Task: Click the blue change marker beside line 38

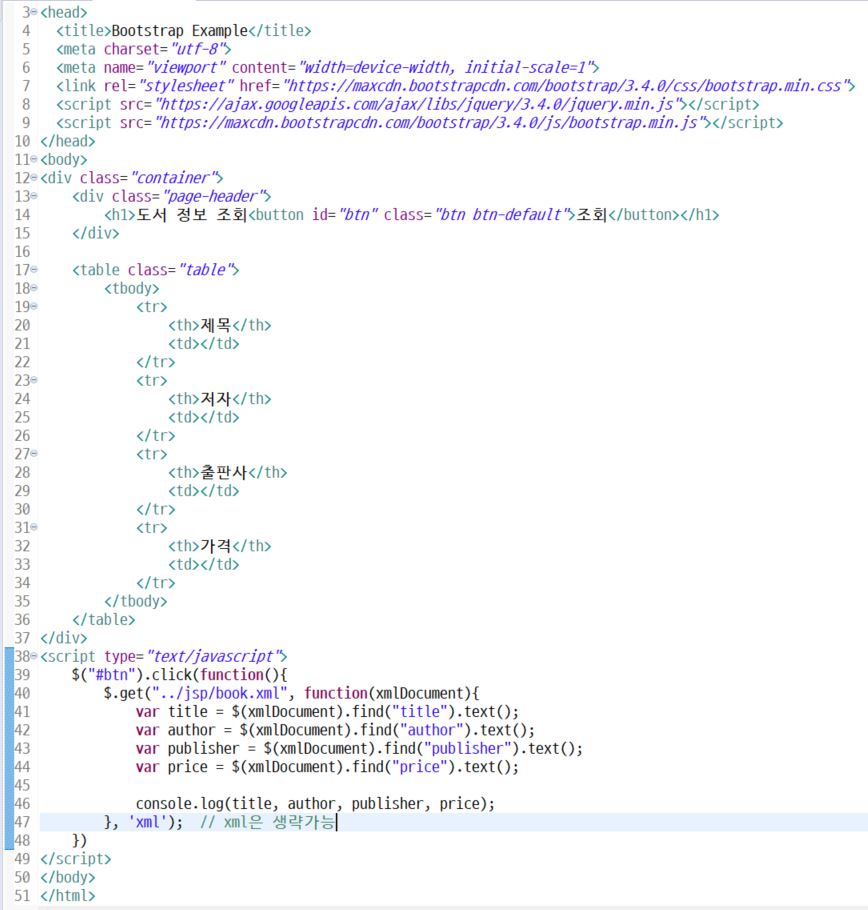Action: (x=9, y=656)
